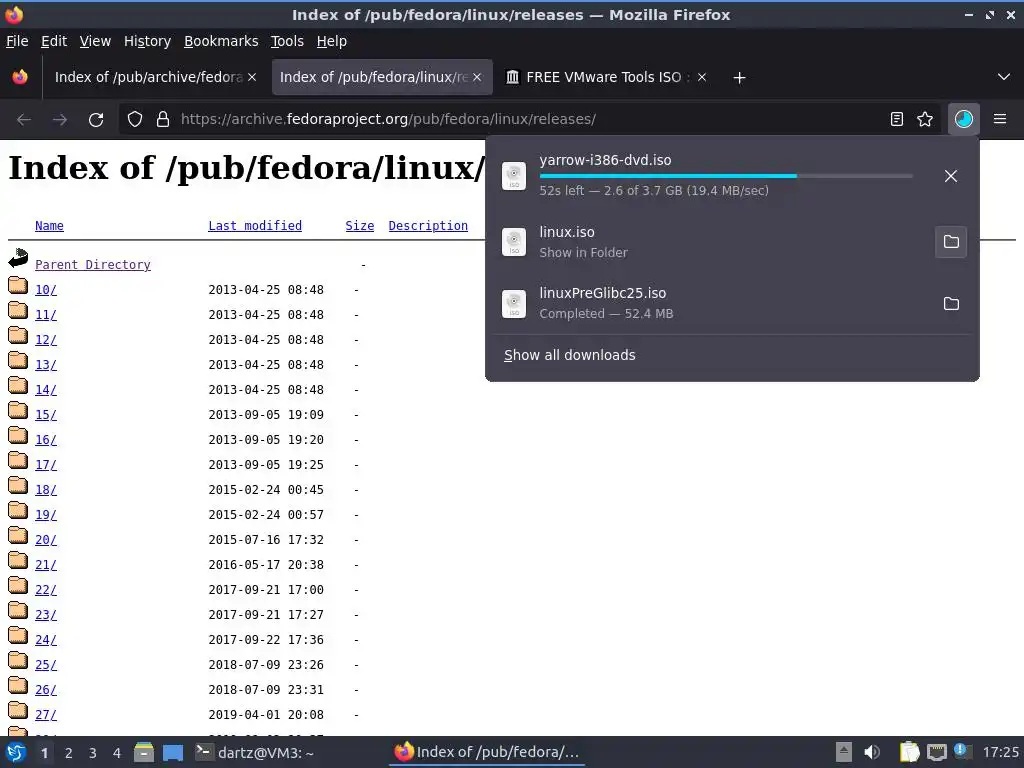Click the show desktop taskbar icon

coord(172,753)
